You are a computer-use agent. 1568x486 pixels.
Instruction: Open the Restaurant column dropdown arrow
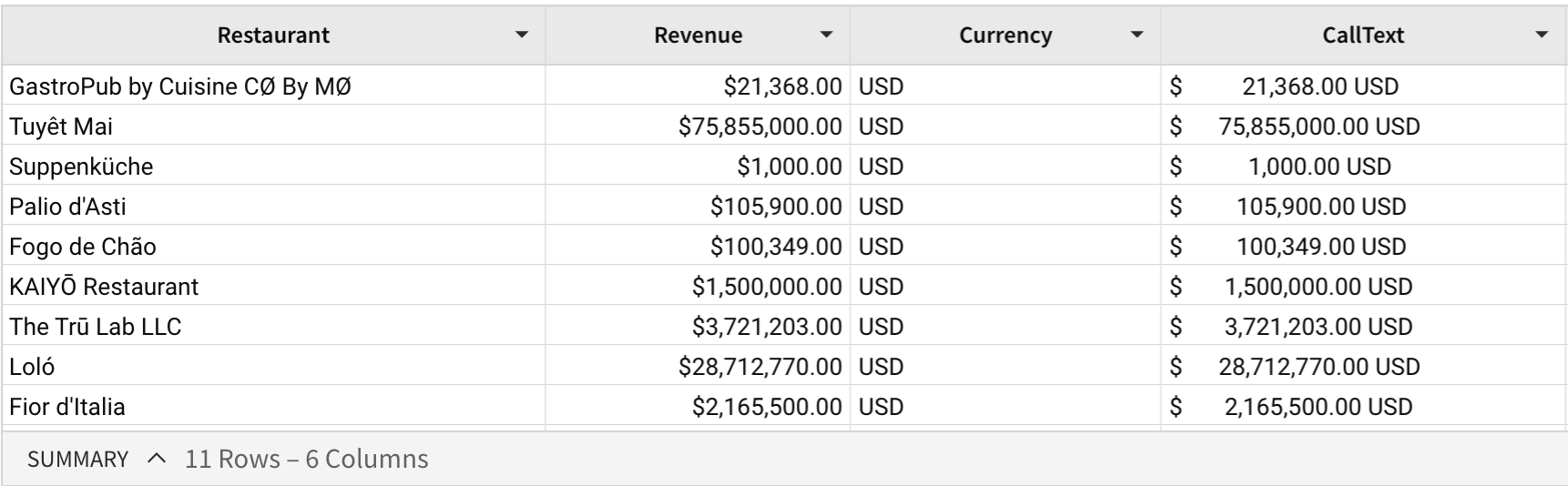point(522,35)
